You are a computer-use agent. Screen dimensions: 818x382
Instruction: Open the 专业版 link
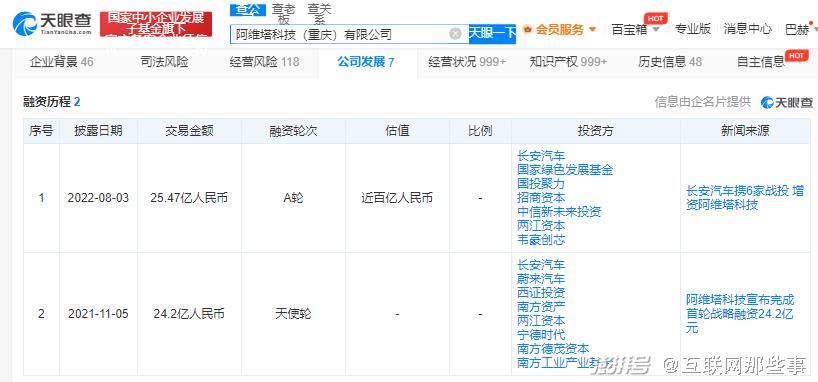693,29
